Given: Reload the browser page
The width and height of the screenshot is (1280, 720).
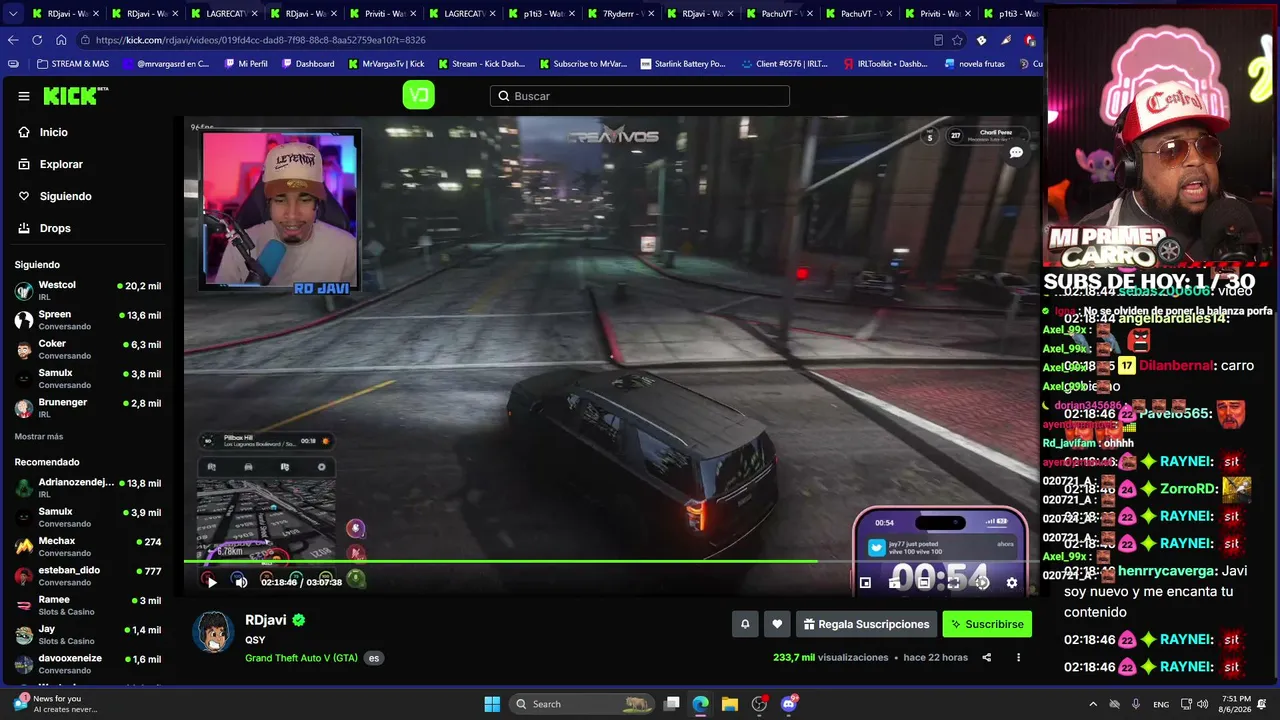Looking at the screenshot, I should tap(37, 40).
